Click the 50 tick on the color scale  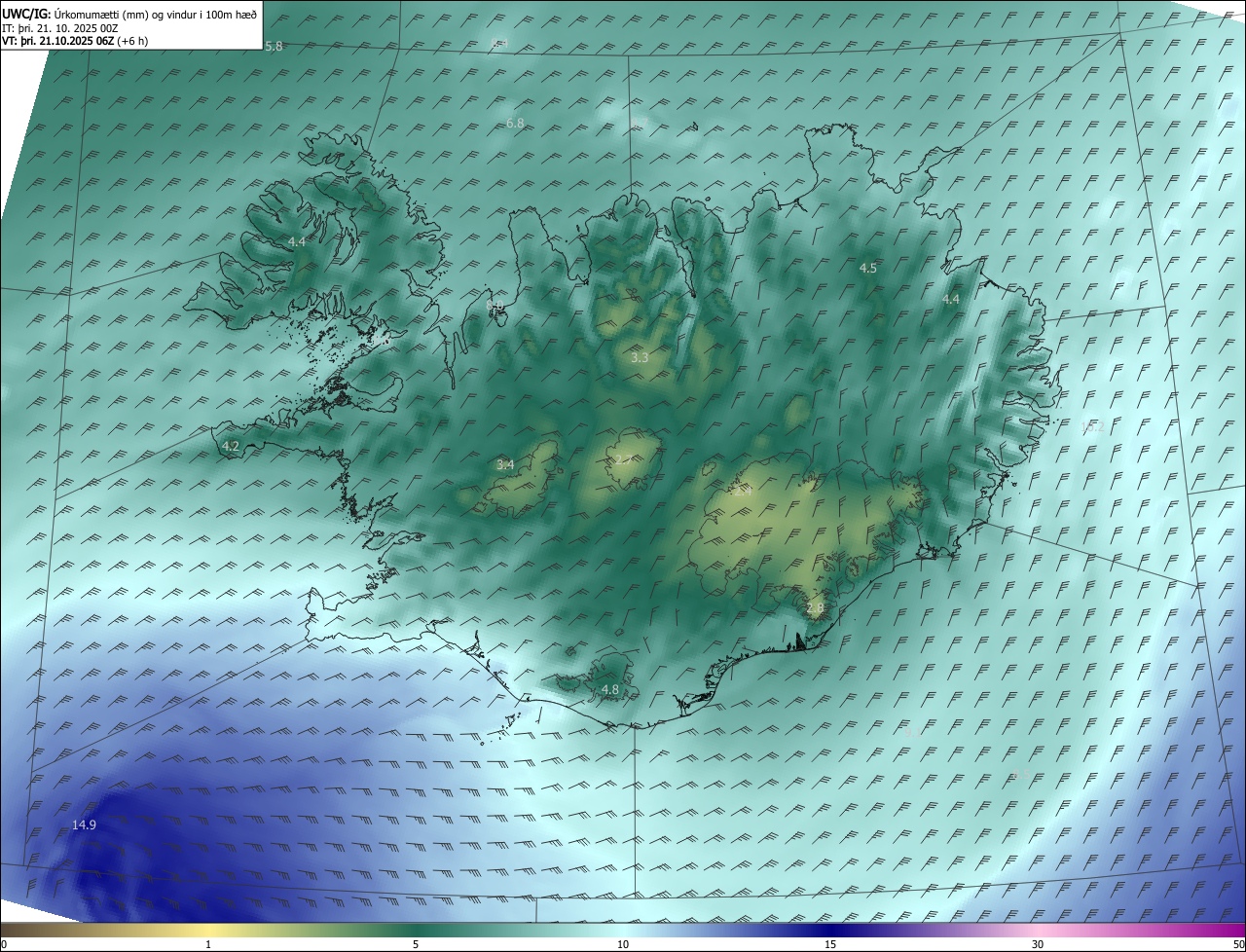point(1238,944)
